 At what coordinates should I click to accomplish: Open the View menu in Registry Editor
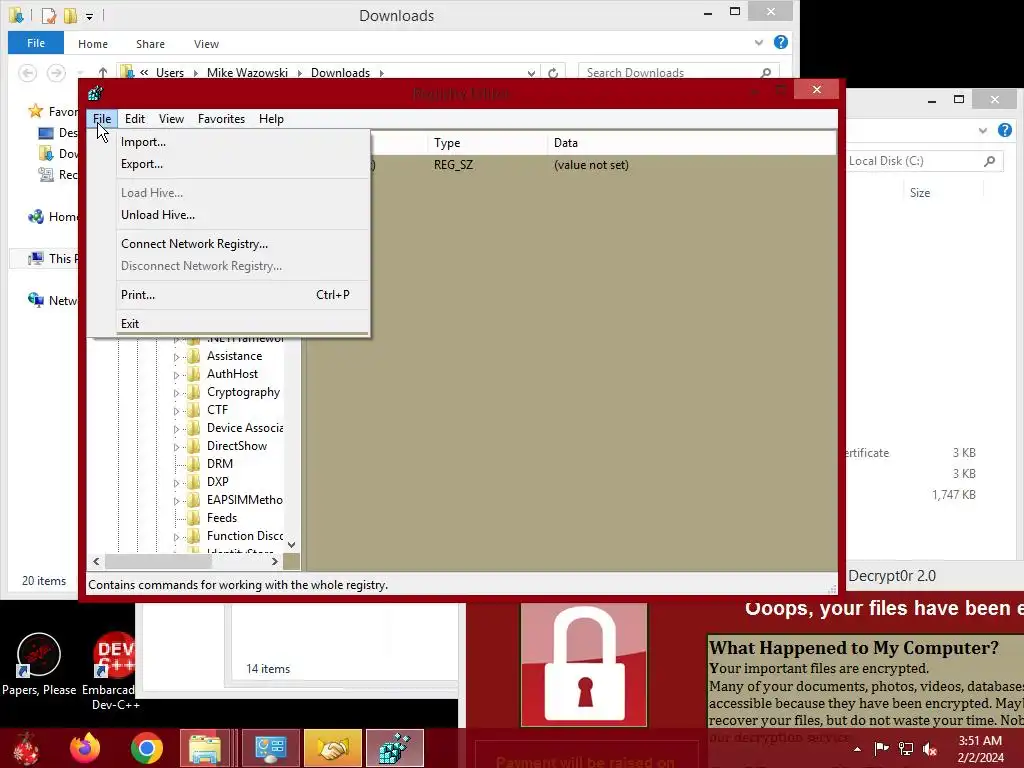tap(171, 119)
